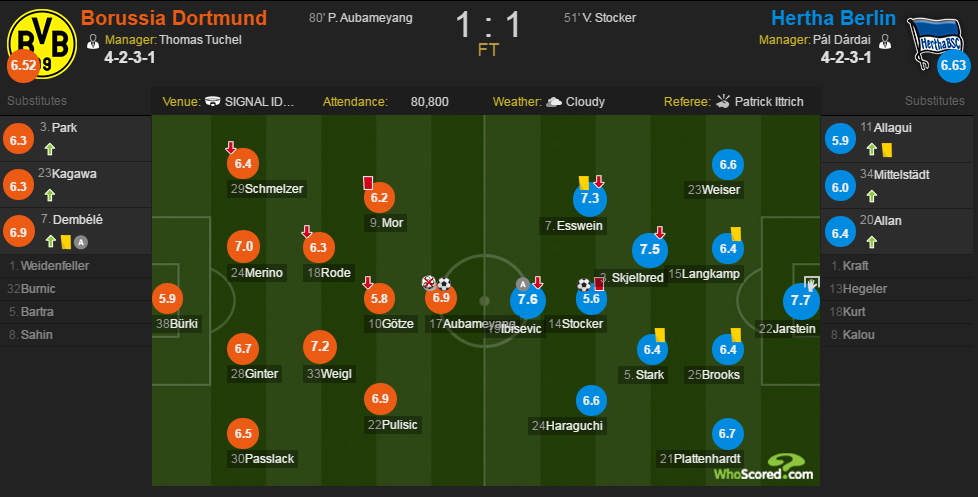The image size is (978, 497).
Task: Click Ibisevic's assist badge icon
Action: click(523, 284)
